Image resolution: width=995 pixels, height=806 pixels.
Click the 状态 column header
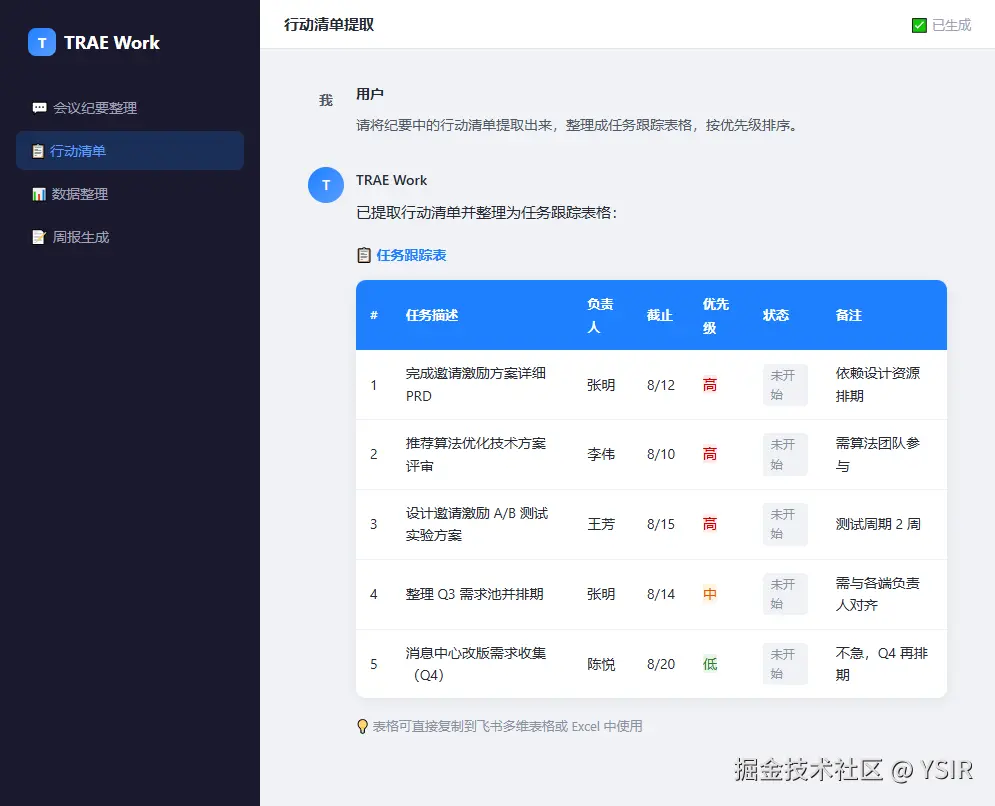click(775, 315)
